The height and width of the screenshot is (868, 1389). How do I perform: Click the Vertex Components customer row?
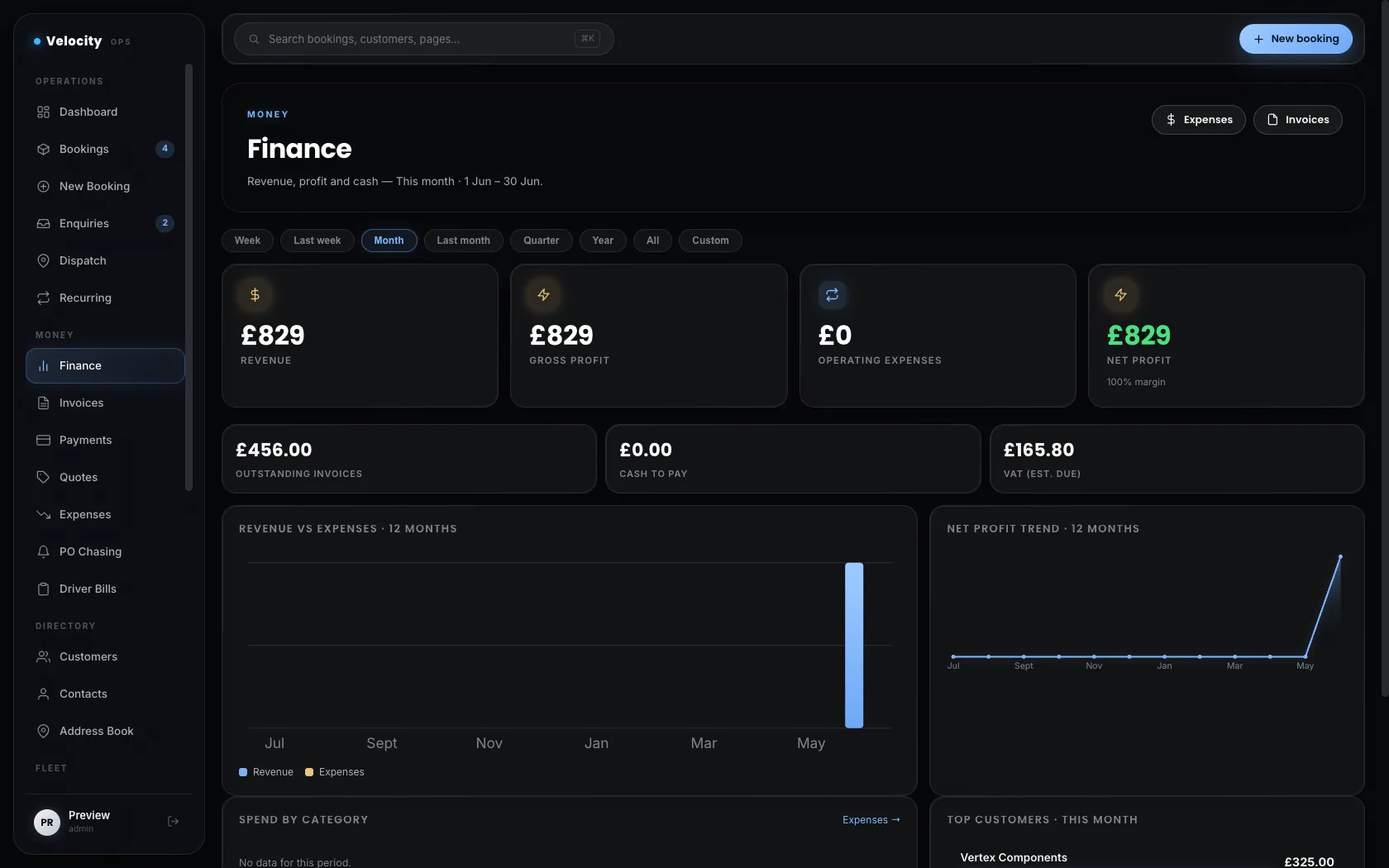(x=1147, y=858)
